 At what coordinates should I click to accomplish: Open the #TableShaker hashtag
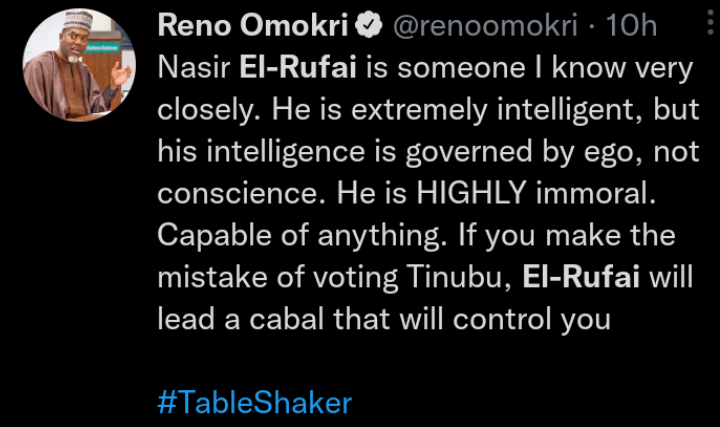(x=255, y=403)
